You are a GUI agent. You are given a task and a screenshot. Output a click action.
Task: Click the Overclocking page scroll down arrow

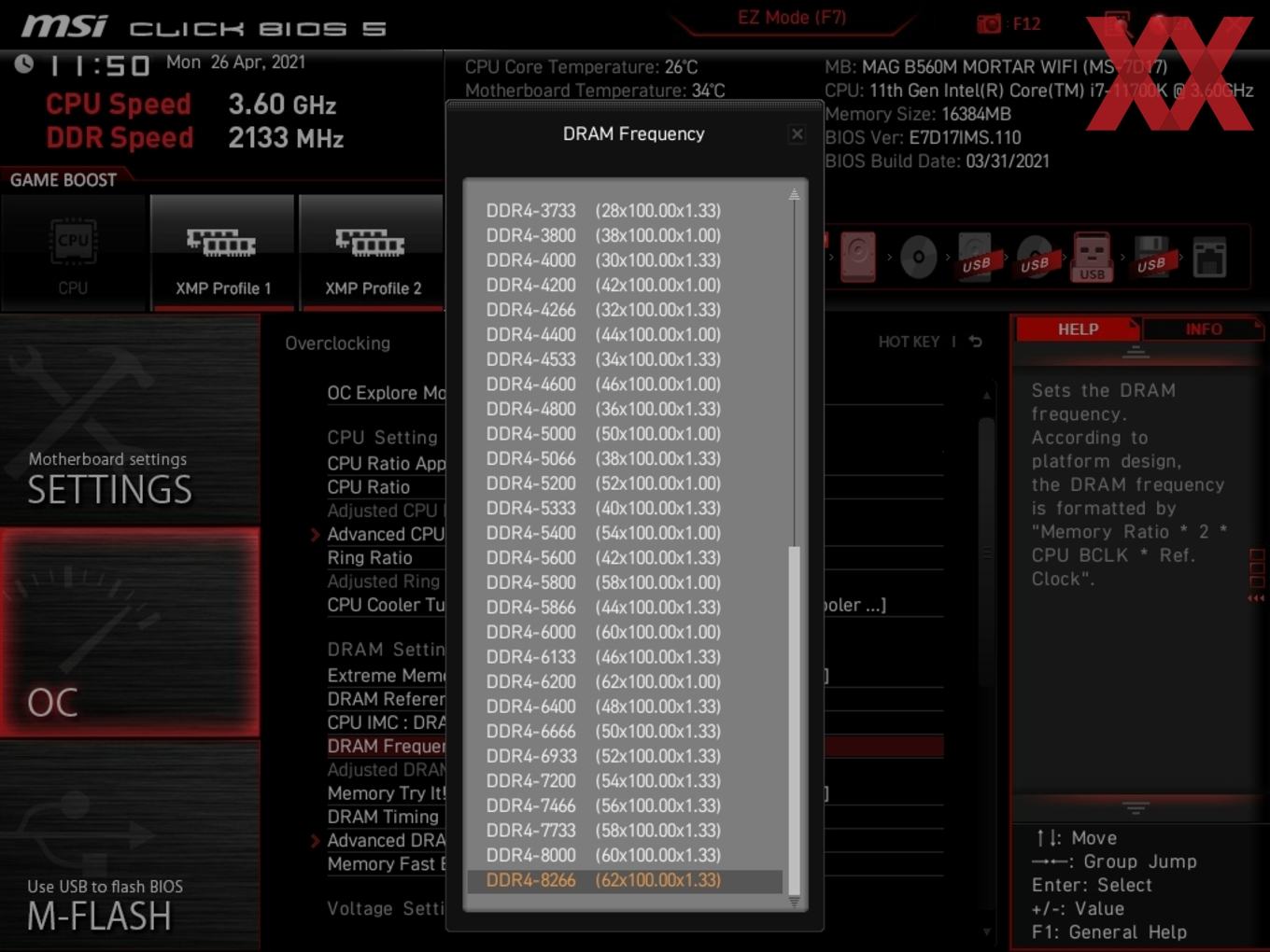point(987,931)
